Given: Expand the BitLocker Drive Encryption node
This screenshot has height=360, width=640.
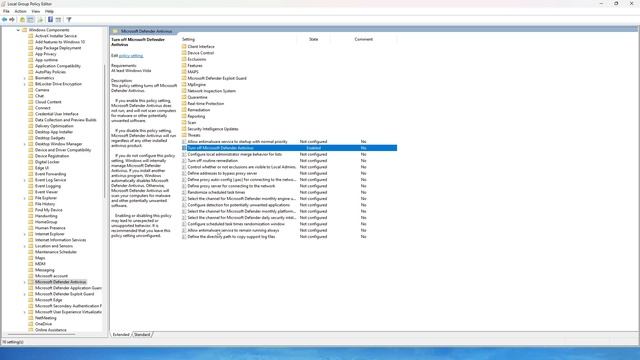Looking at the screenshot, I should (24, 84).
